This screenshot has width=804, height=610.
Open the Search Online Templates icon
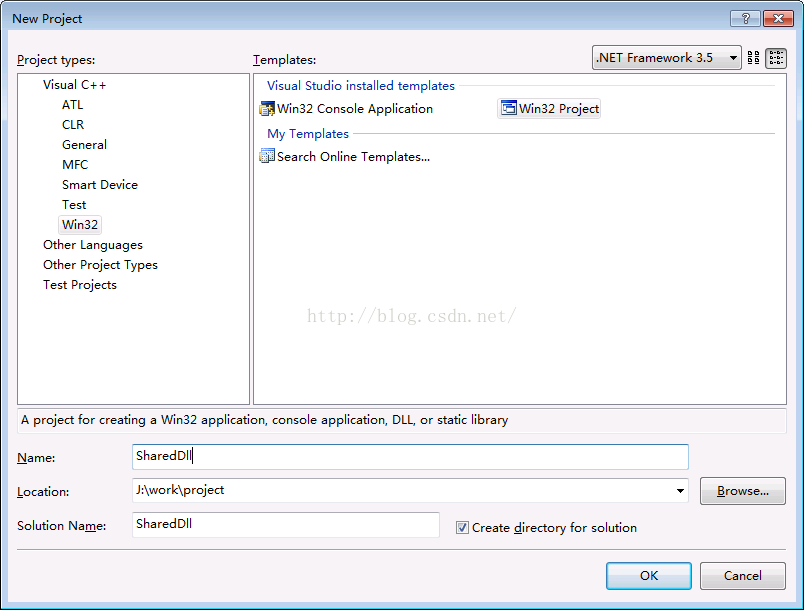(x=267, y=156)
